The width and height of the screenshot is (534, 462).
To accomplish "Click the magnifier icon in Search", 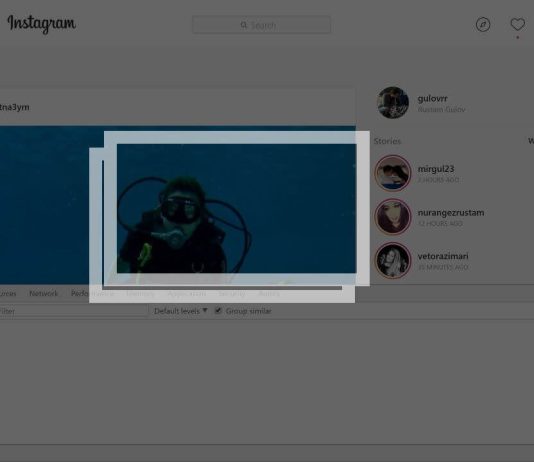I will click(x=244, y=25).
